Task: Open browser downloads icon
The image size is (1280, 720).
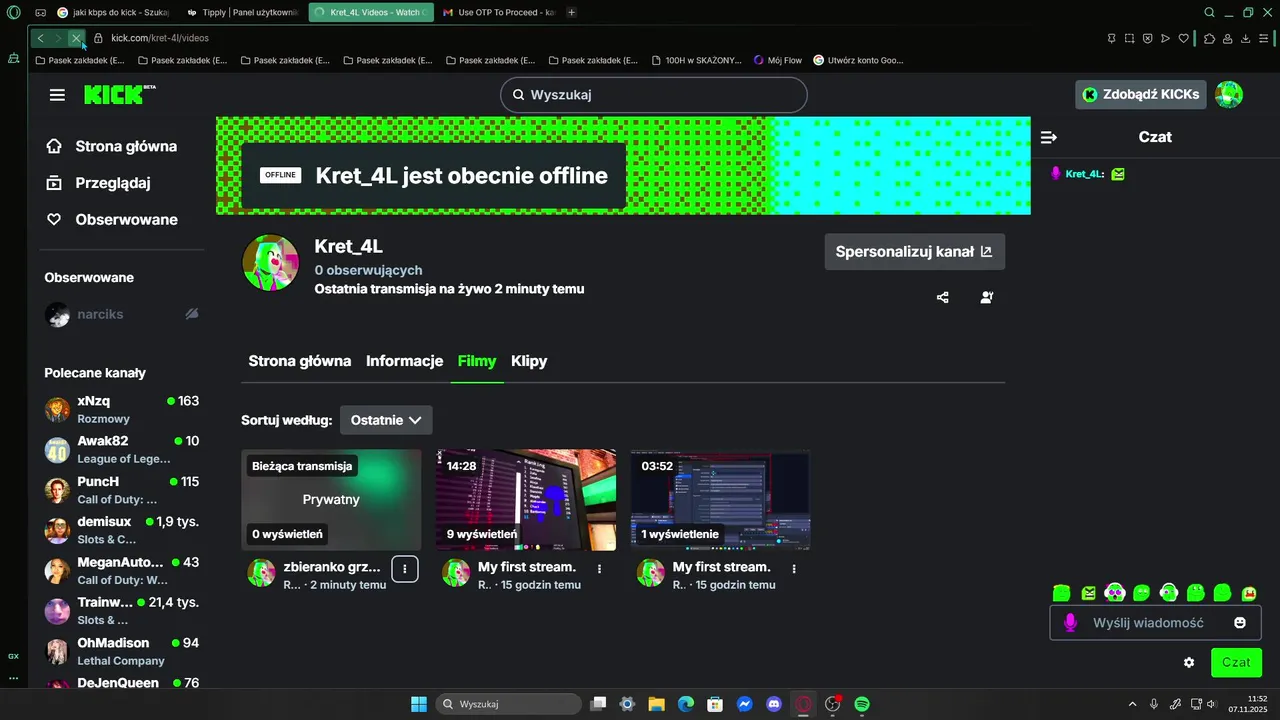Action: coord(1246,38)
